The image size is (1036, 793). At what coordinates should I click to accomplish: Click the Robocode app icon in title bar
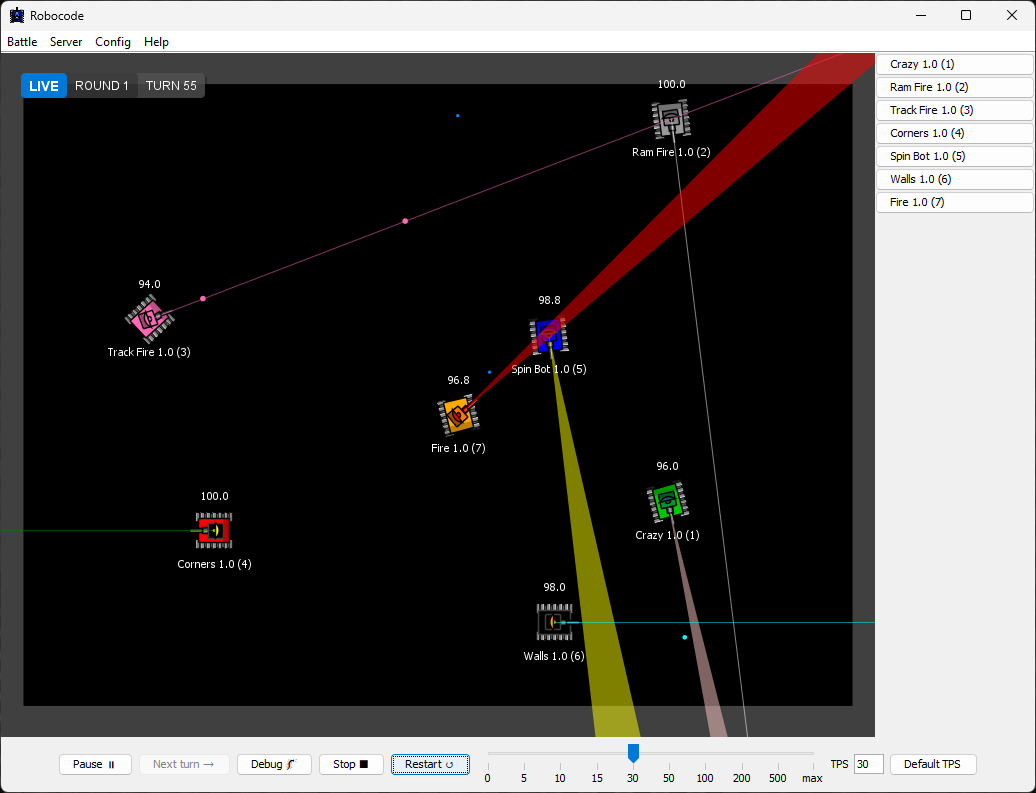(x=16, y=15)
